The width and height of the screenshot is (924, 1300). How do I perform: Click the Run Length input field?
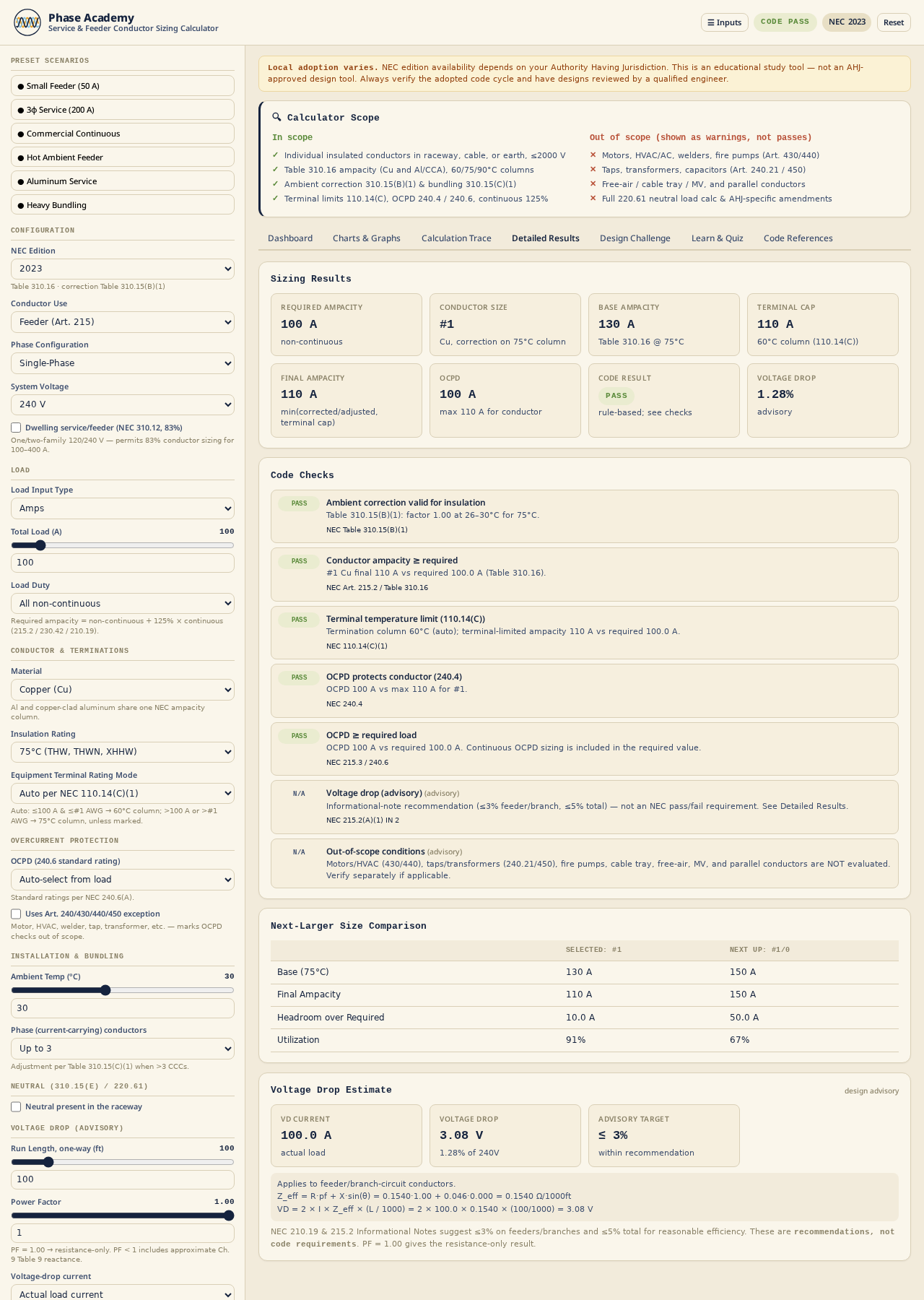click(123, 1179)
